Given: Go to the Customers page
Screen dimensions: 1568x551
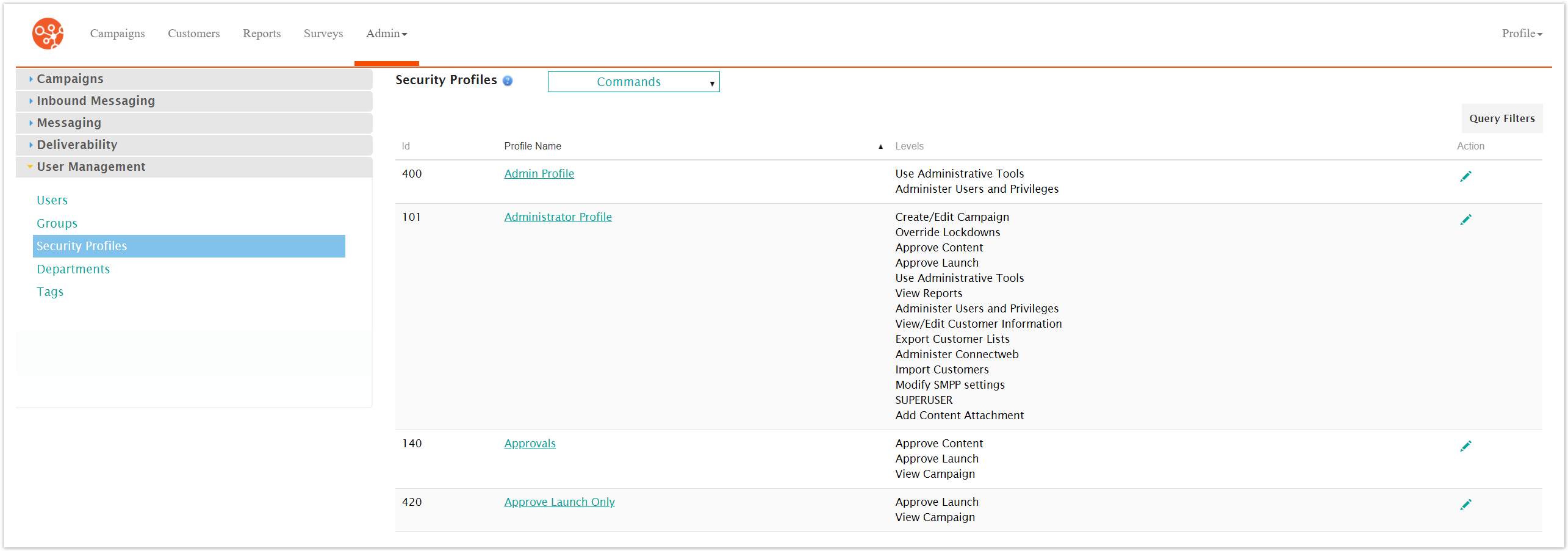Looking at the screenshot, I should click(x=193, y=34).
